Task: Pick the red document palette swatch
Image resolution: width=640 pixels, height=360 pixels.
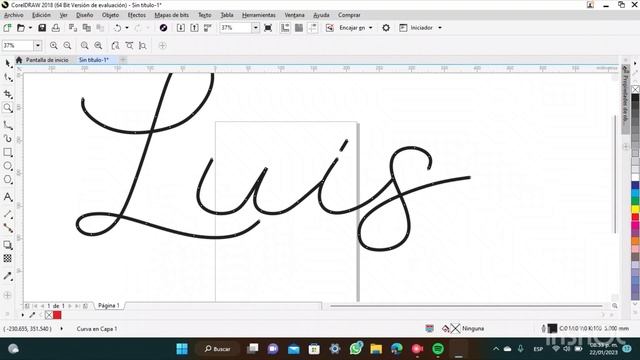Action: click(57, 315)
